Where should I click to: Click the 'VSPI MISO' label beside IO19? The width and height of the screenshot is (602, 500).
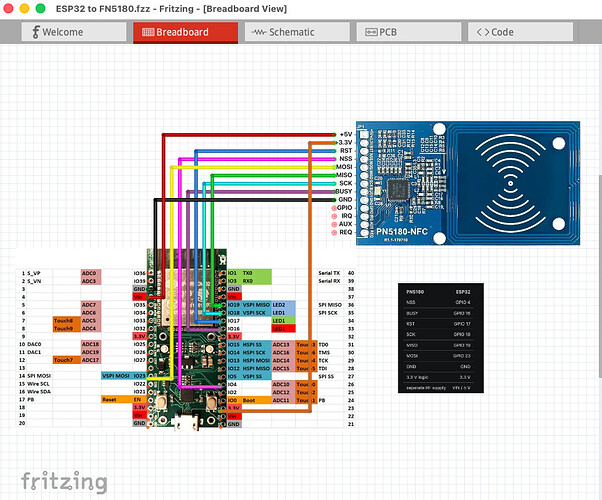click(x=256, y=305)
